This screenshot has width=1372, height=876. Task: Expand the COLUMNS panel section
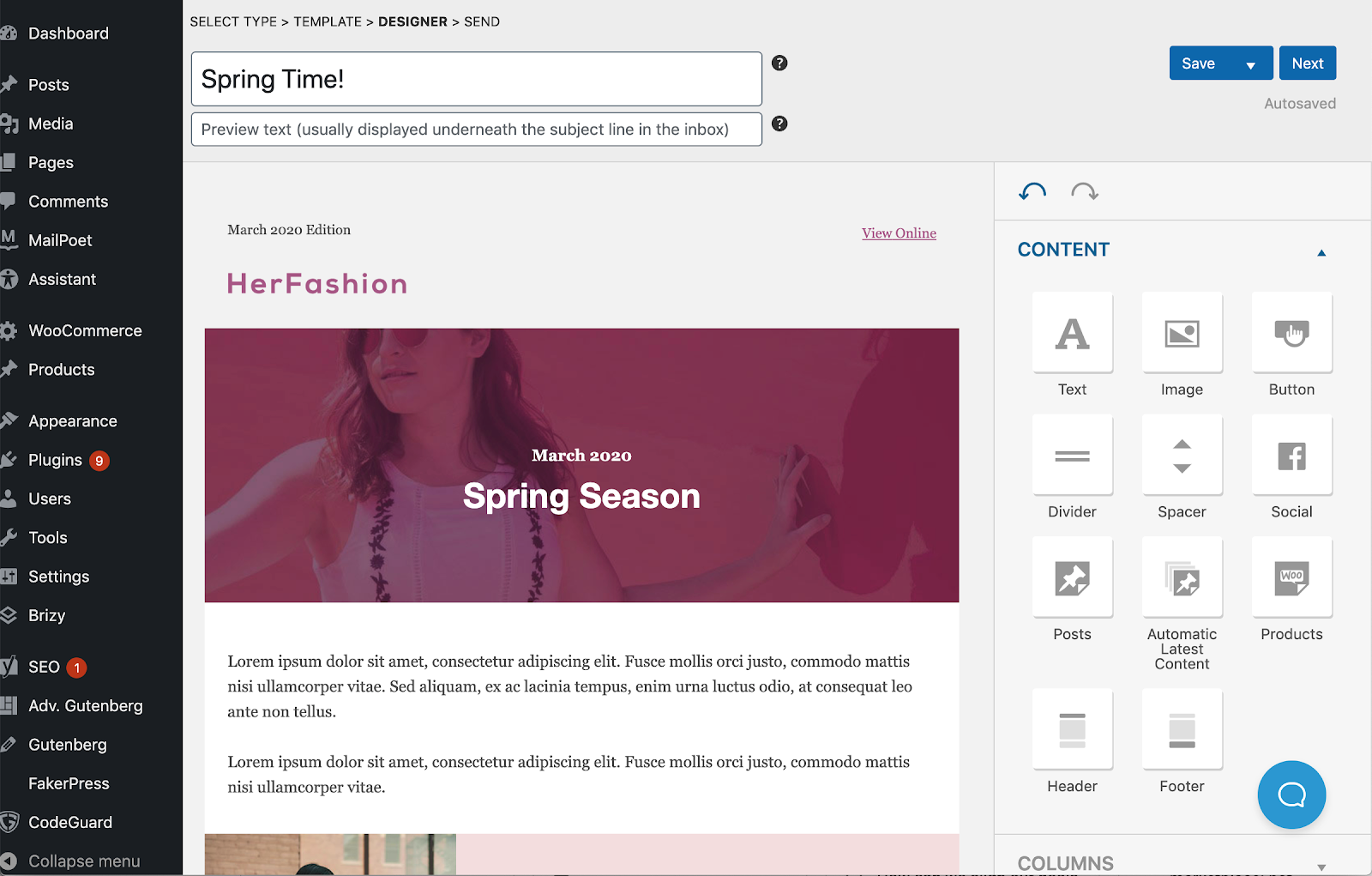click(x=1321, y=867)
